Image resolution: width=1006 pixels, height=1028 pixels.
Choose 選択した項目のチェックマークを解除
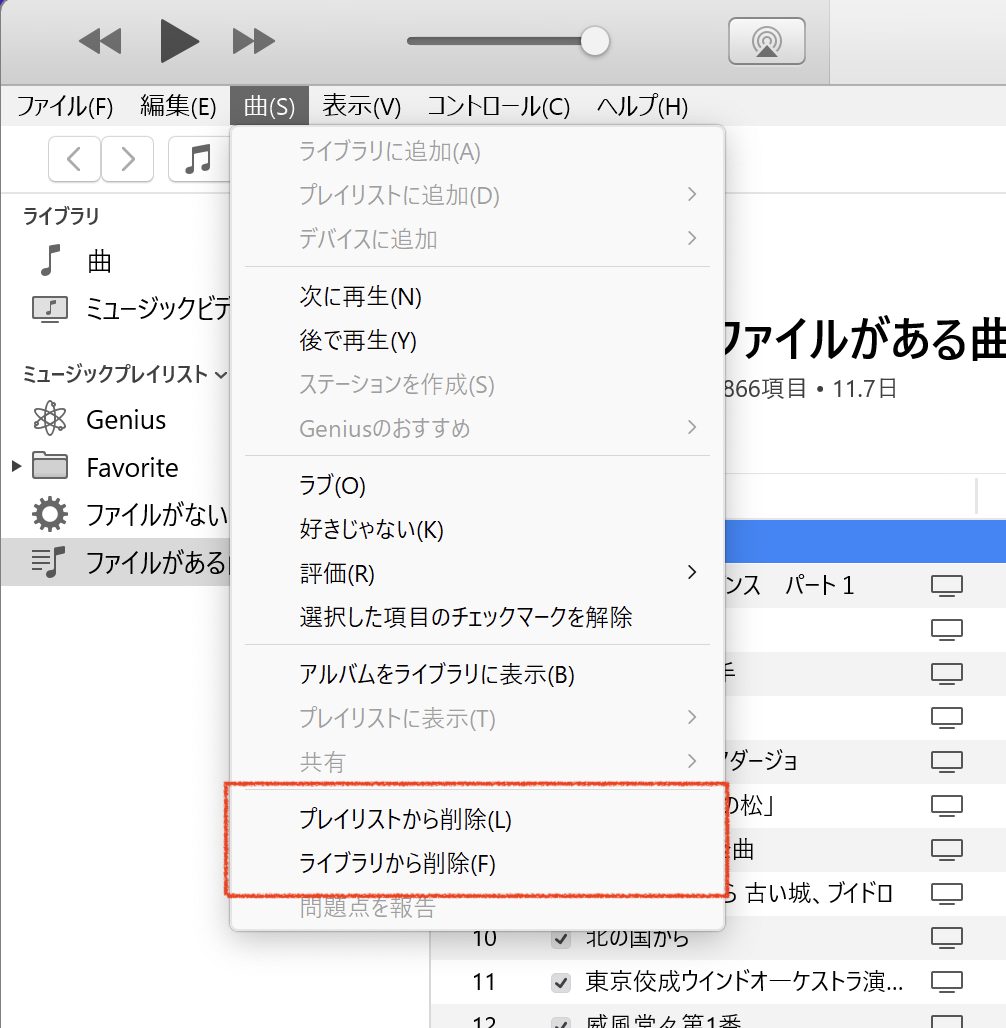coord(477,617)
